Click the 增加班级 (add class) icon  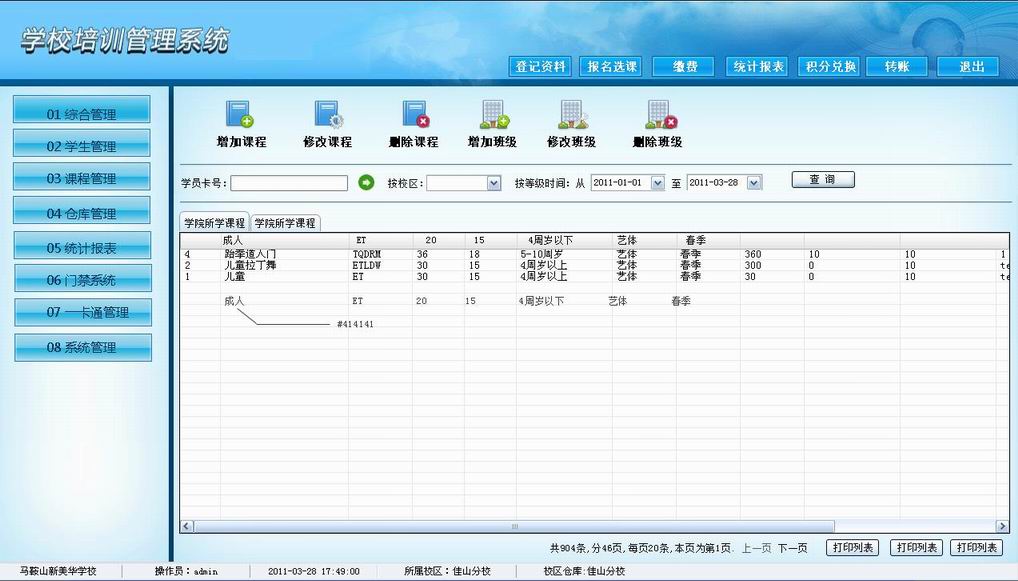pyautogui.click(x=493, y=114)
